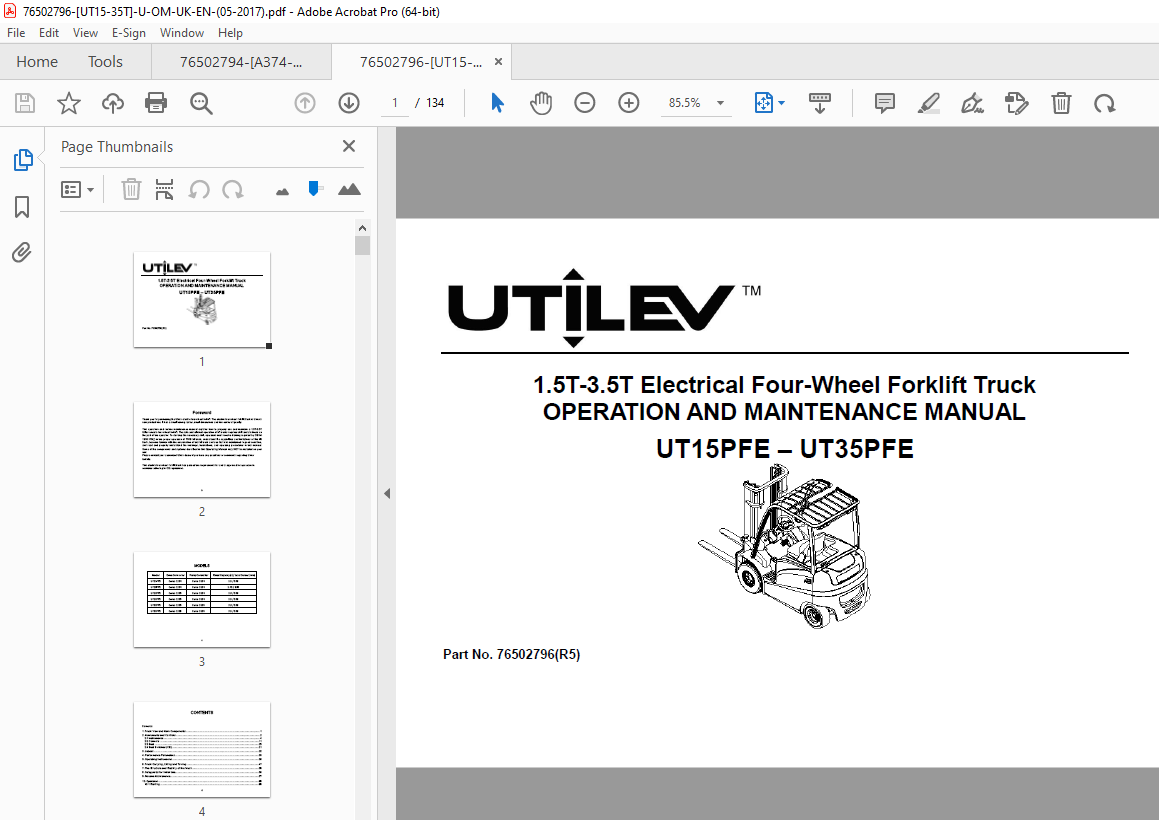The image size is (1159, 820).
Task: Click the UT15PFE – UT35PFE heading
Action: tap(784, 449)
